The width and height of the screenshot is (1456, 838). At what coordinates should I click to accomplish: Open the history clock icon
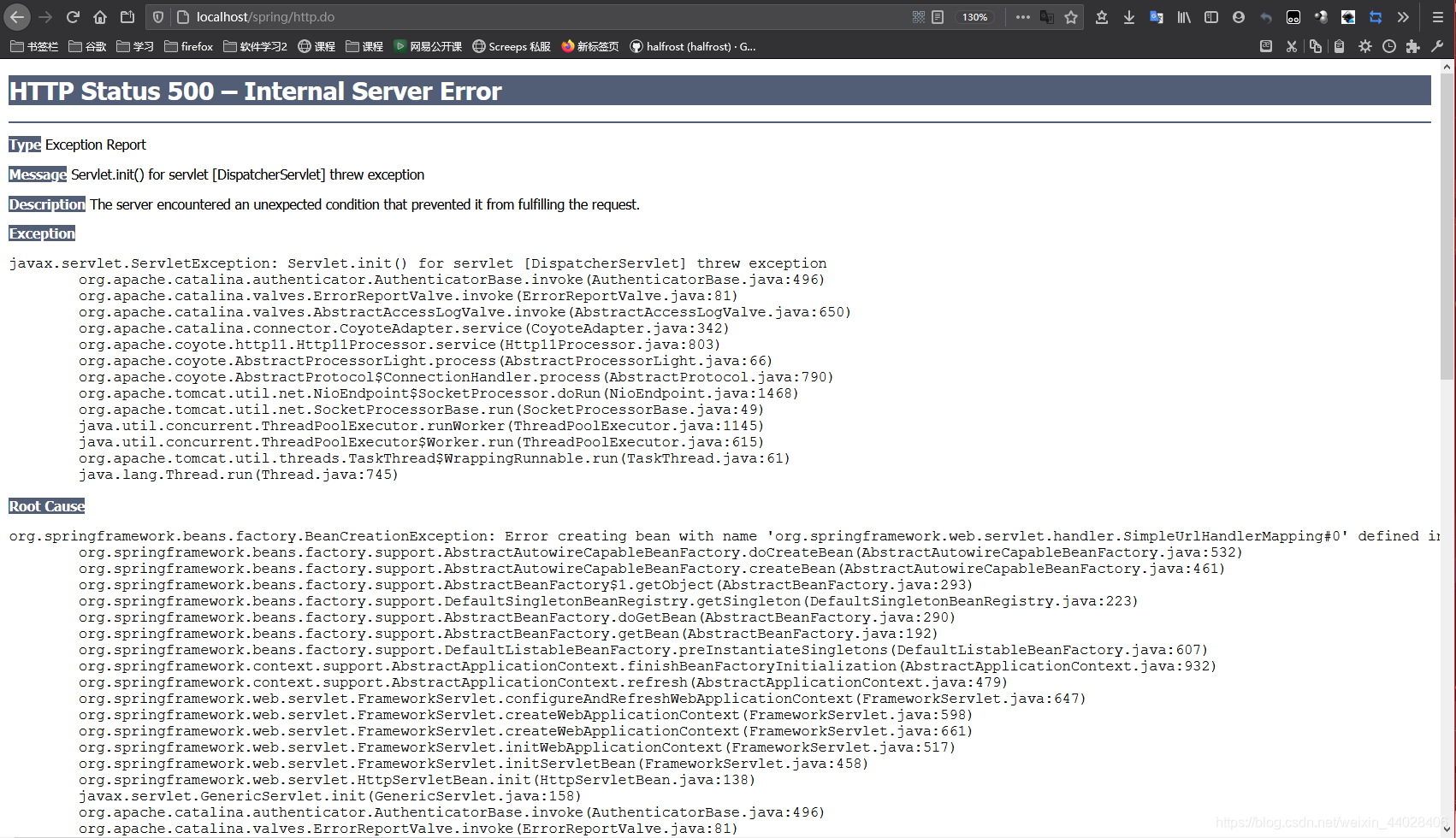(x=1389, y=46)
